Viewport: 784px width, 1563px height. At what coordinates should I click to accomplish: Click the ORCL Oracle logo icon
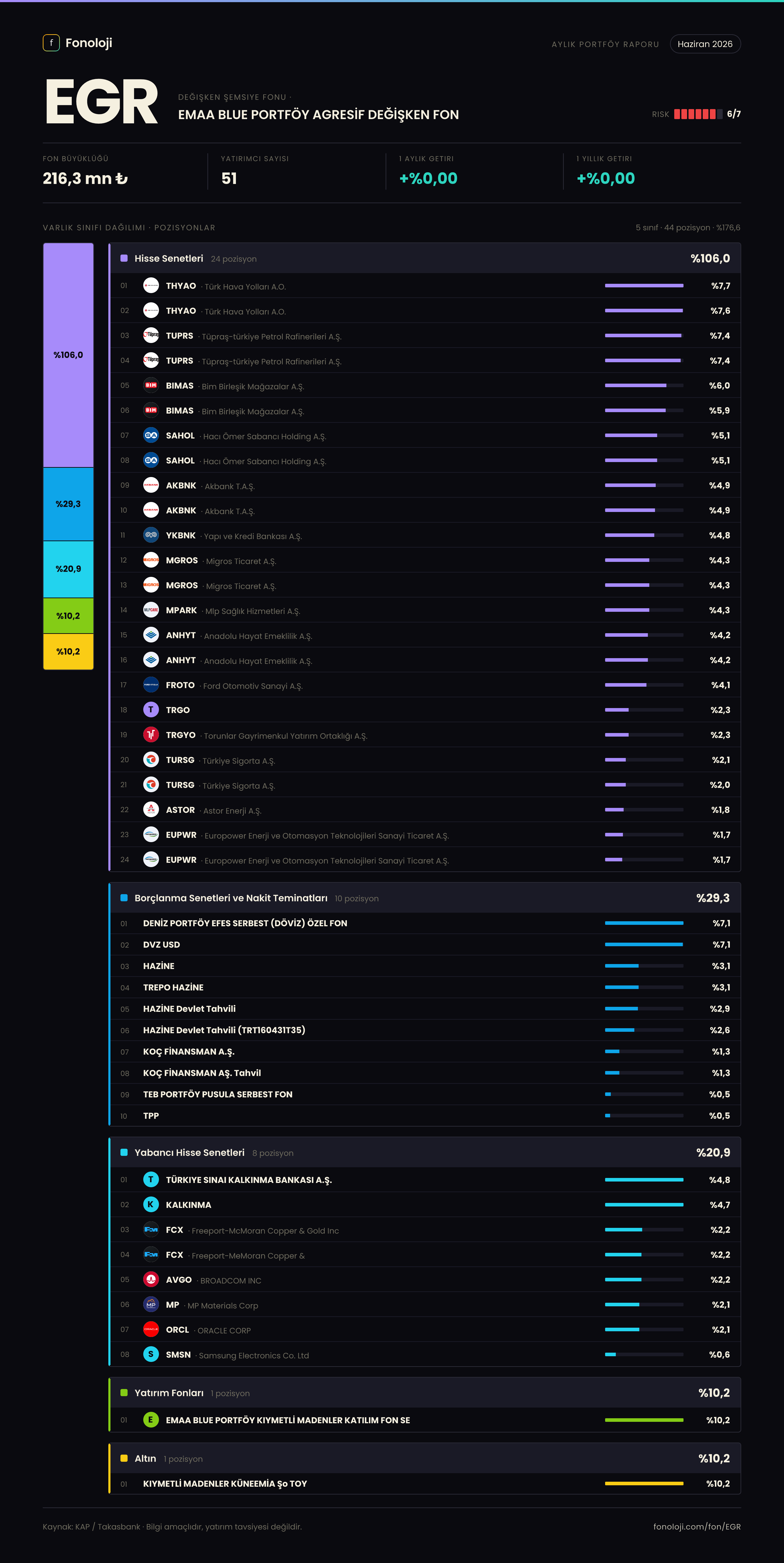151,1329
